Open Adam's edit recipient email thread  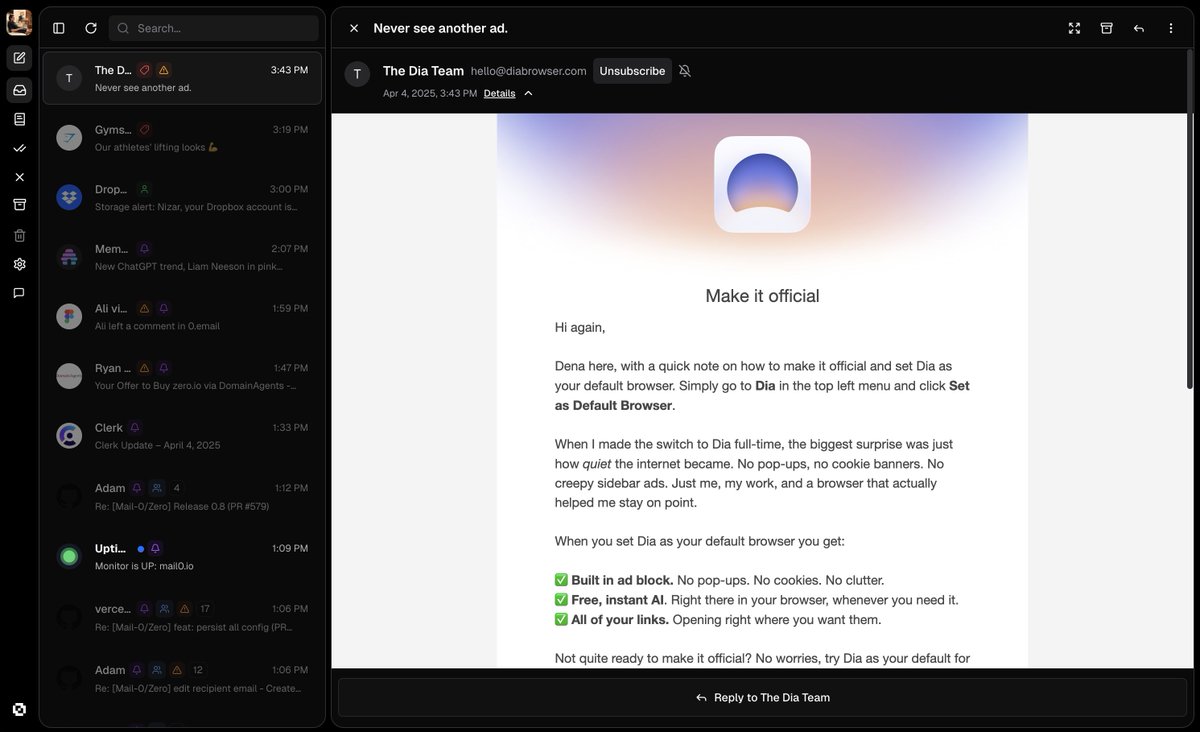tap(182, 679)
